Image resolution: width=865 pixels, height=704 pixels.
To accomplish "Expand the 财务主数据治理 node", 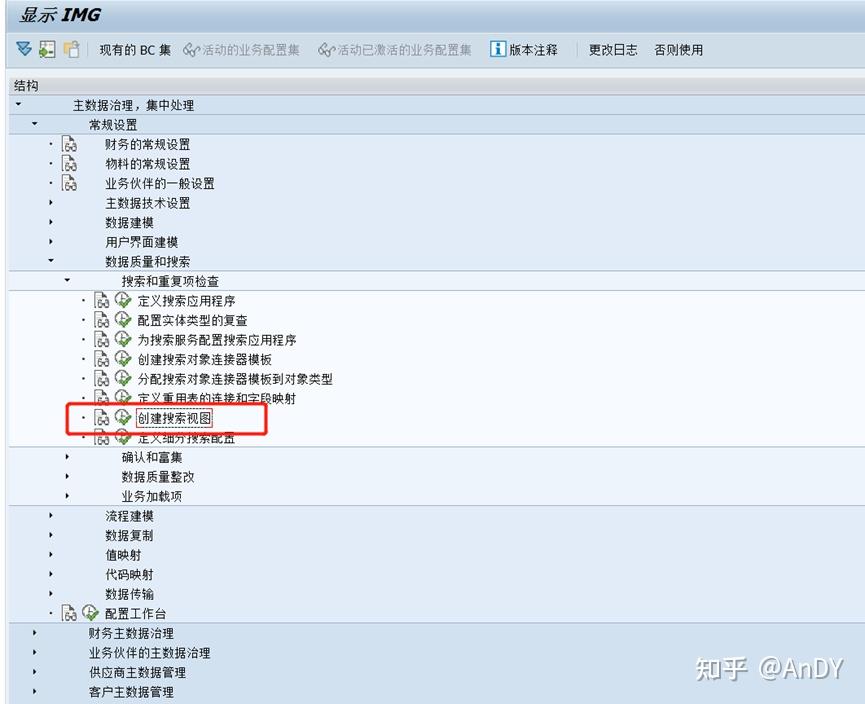I will [33, 633].
